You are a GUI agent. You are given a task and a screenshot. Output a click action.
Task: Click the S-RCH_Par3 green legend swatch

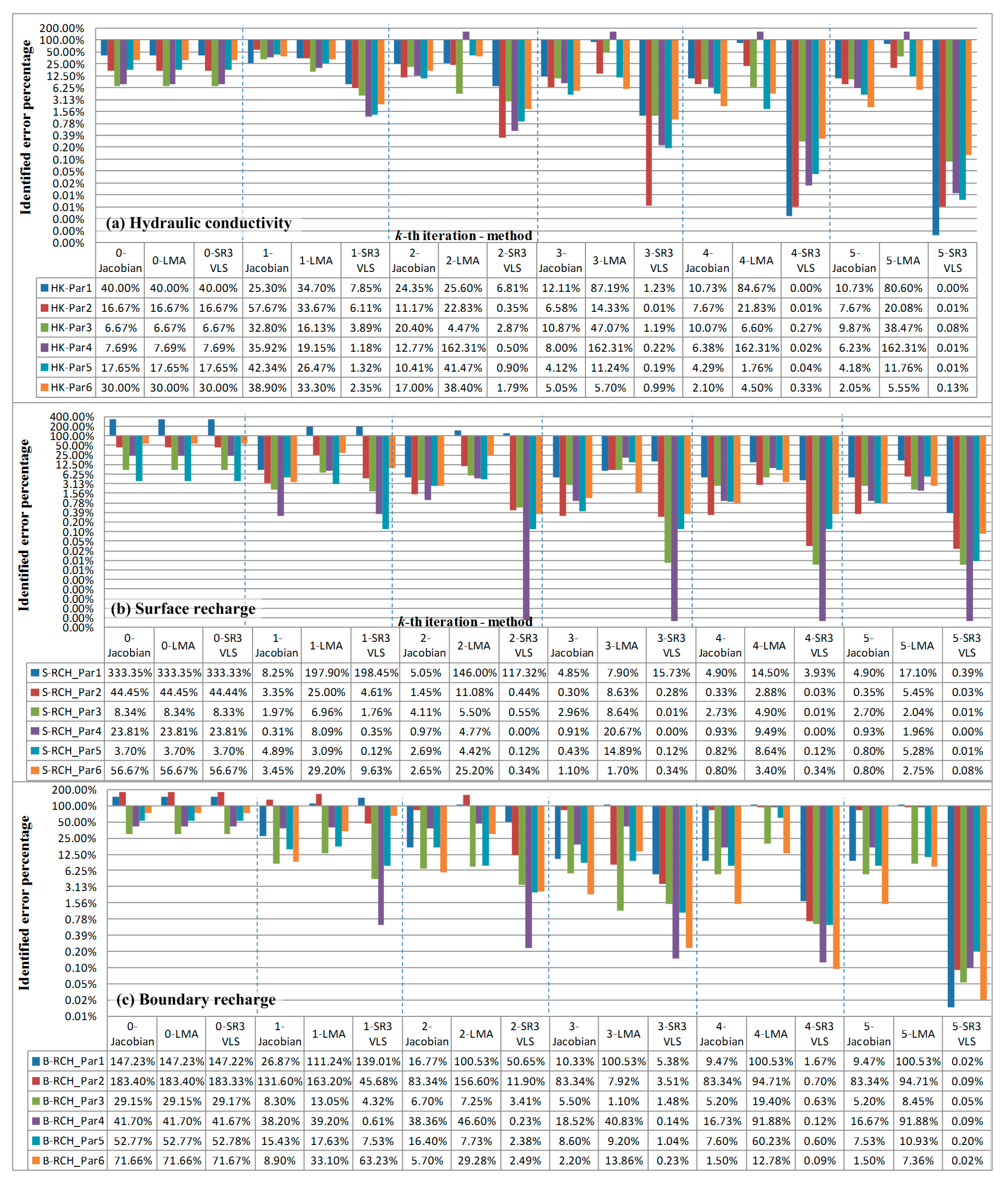tap(35, 712)
